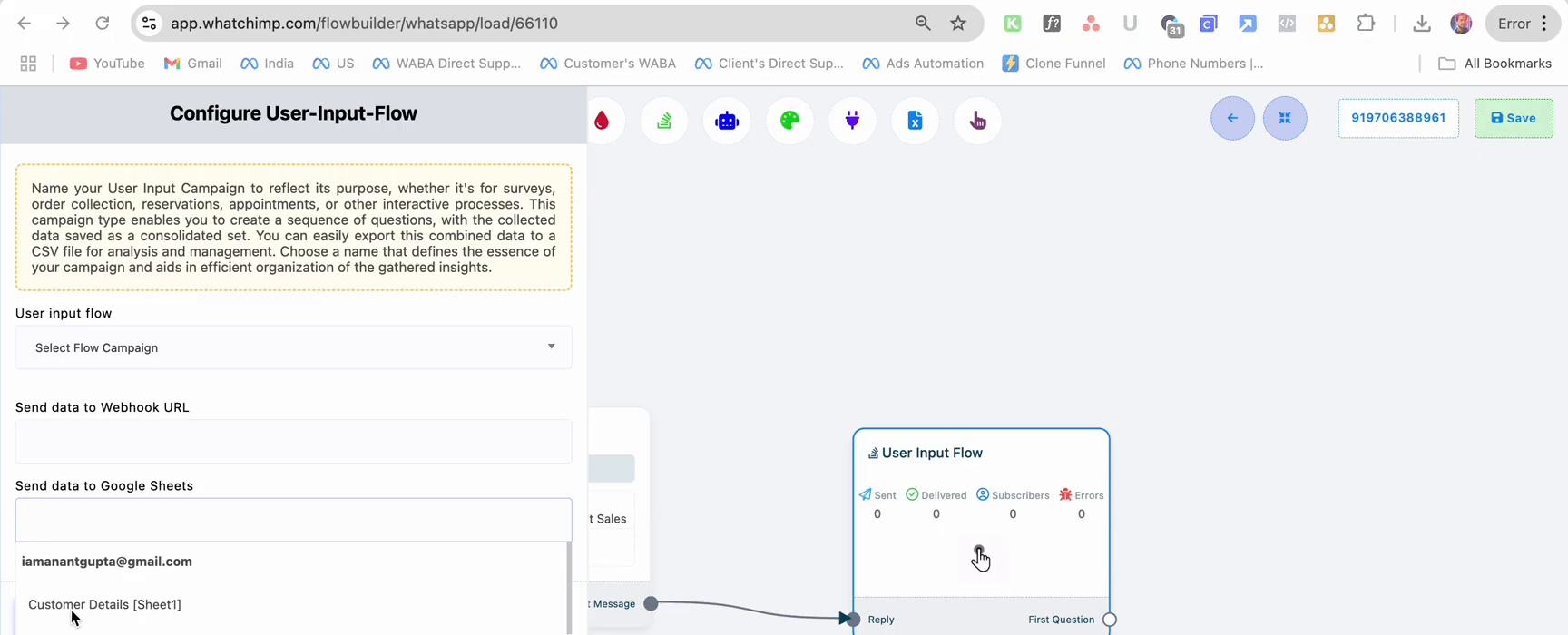The image size is (1568, 635).
Task: Open Ads Automation bookmark
Action: 923,63
